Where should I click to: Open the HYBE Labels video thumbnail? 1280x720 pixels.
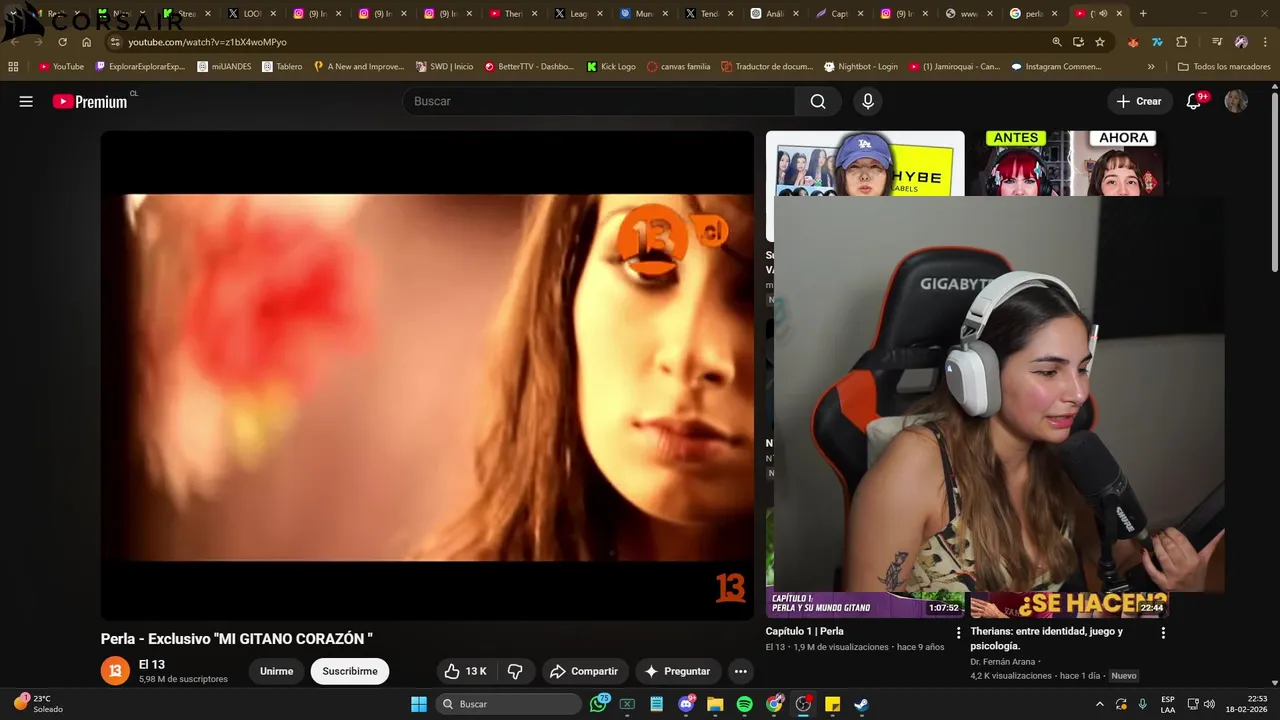pos(865,163)
